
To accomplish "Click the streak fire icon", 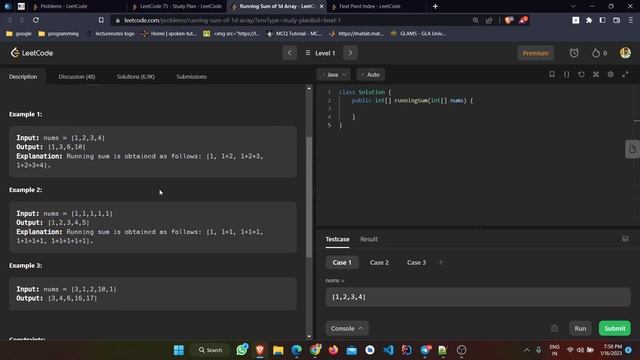I will tap(596, 53).
